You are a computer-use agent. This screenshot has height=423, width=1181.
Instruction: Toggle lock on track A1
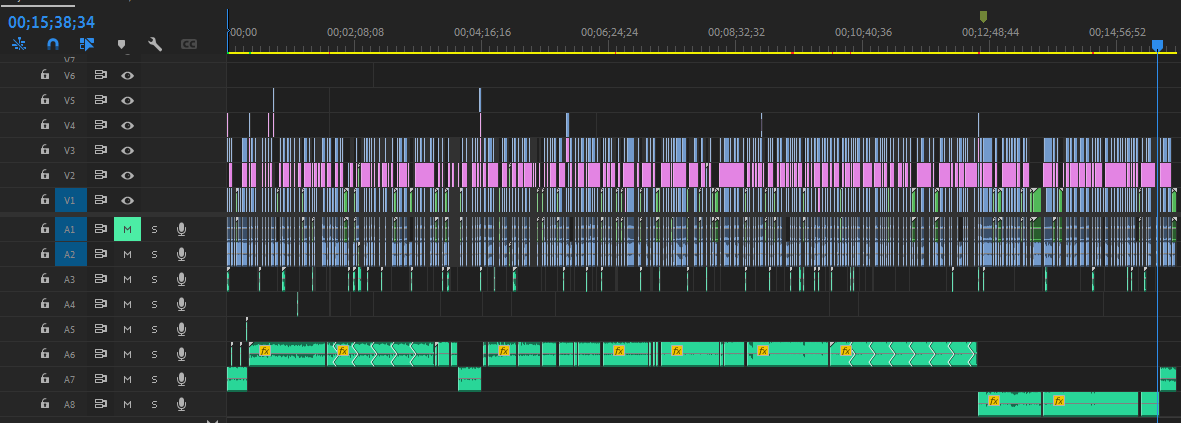point(44,229)
